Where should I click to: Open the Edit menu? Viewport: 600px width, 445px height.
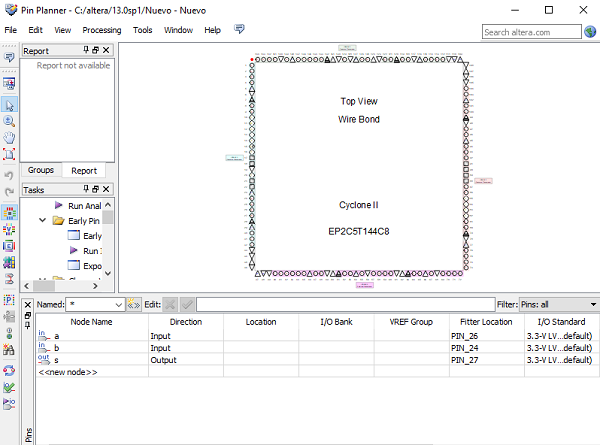(35, 30)
